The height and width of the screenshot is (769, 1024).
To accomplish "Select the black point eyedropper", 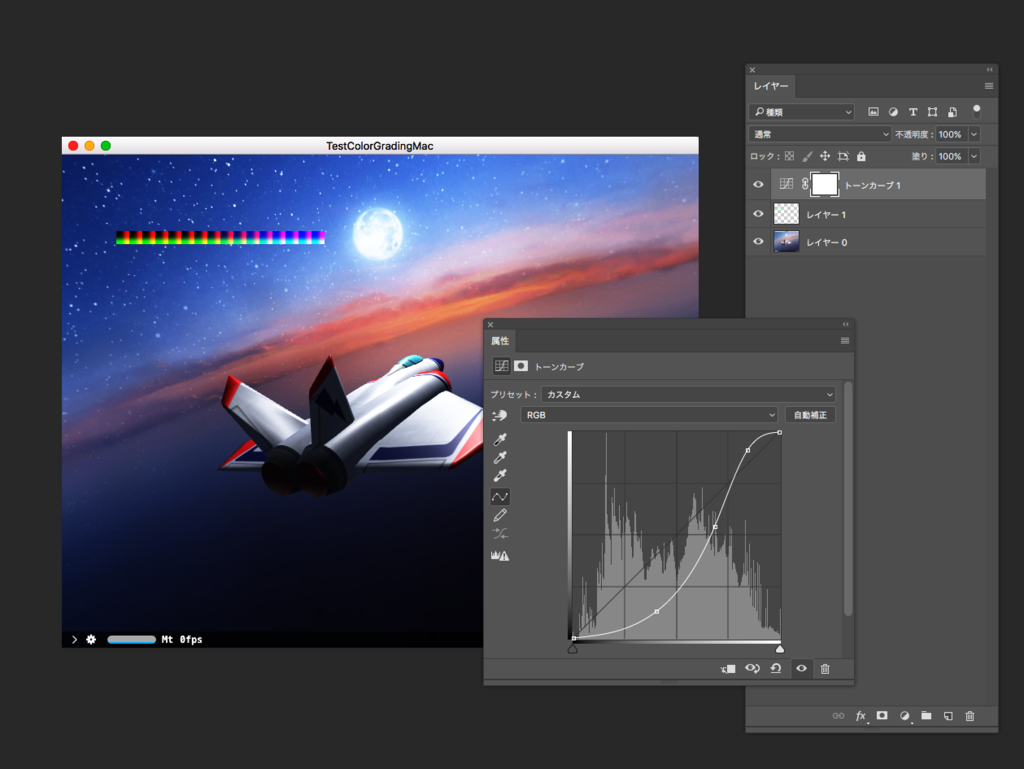I will point(500,439).
